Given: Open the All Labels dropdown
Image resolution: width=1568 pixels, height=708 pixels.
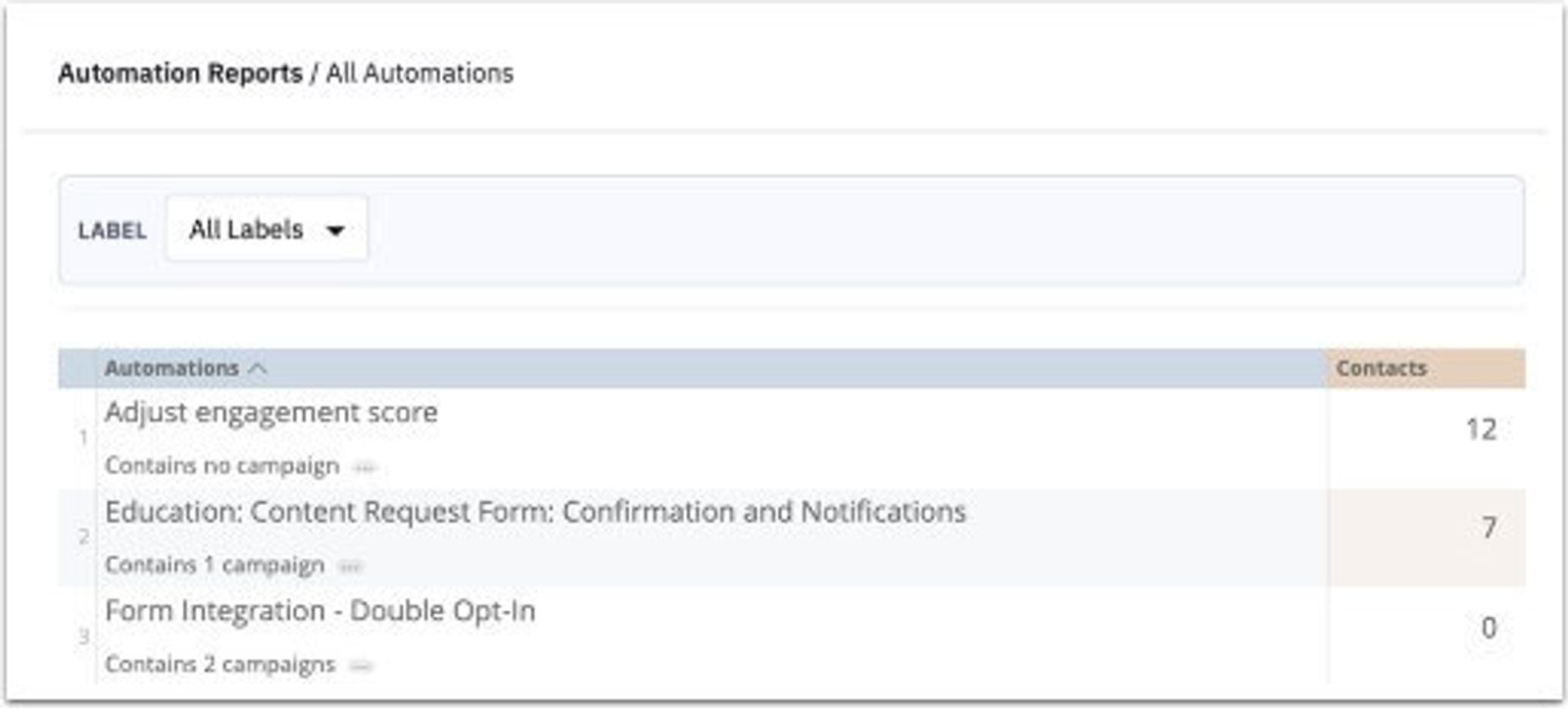Looking at the screenshot, I should (x=266, y=229).
